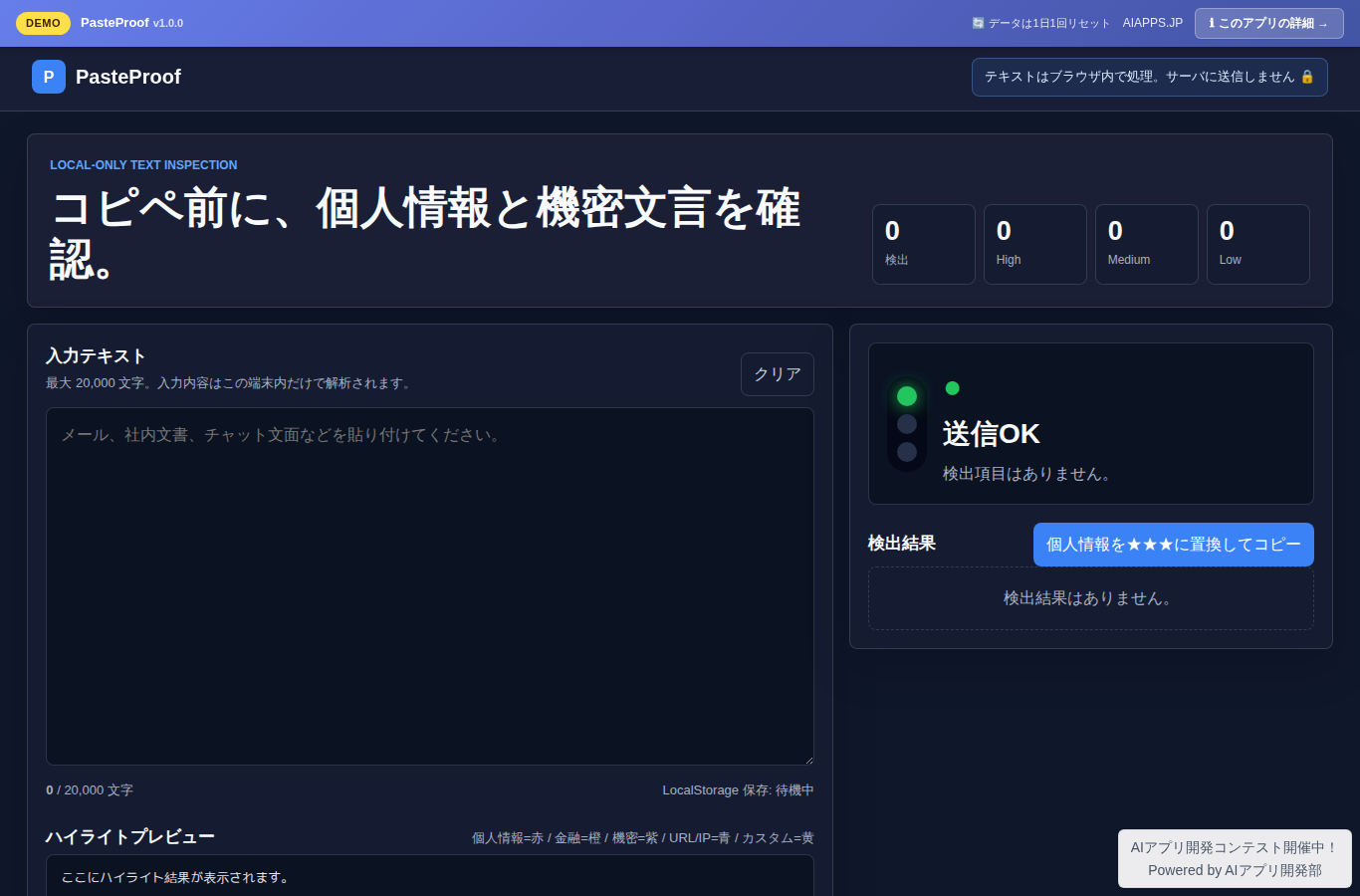
Task: Click the small green status dot
Action: (952, 388)
